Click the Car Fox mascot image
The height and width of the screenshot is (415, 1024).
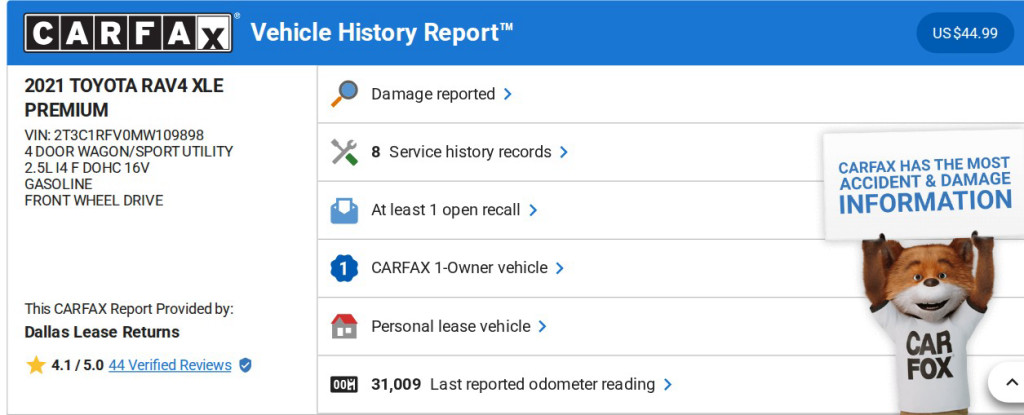click(925, 320)
